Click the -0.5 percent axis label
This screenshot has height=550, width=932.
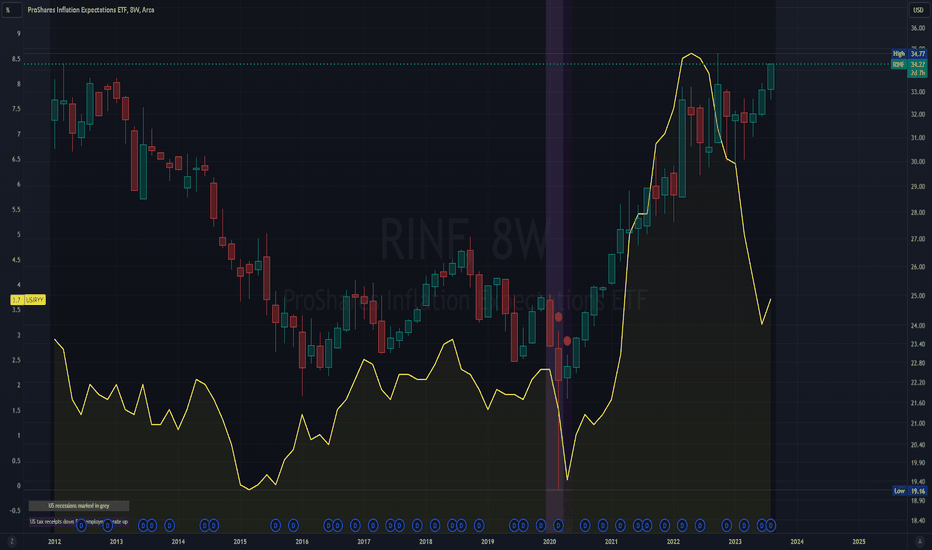[x=15, y=511]
